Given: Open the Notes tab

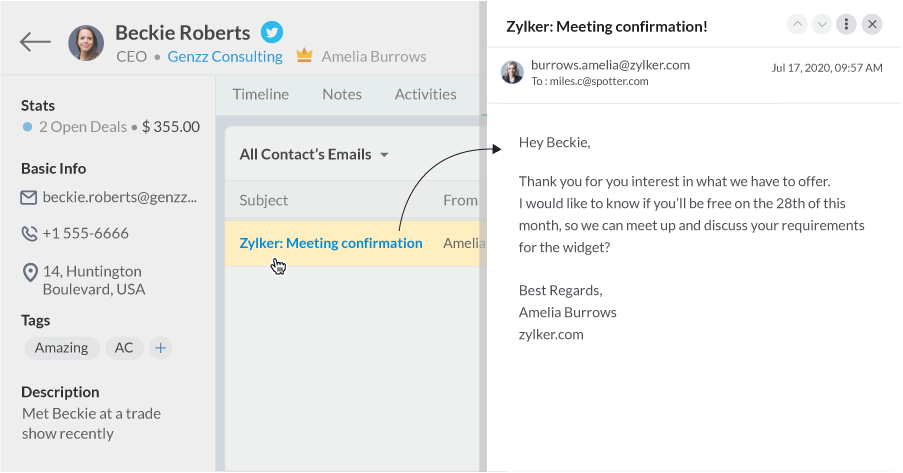Looking at the screenshot, I should point(341,94).
